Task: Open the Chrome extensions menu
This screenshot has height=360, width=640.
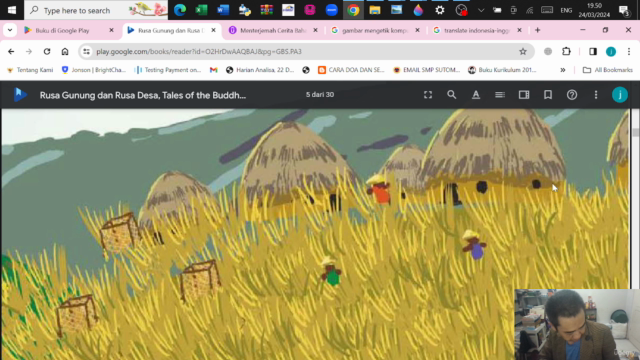Action: coord(567,51)
